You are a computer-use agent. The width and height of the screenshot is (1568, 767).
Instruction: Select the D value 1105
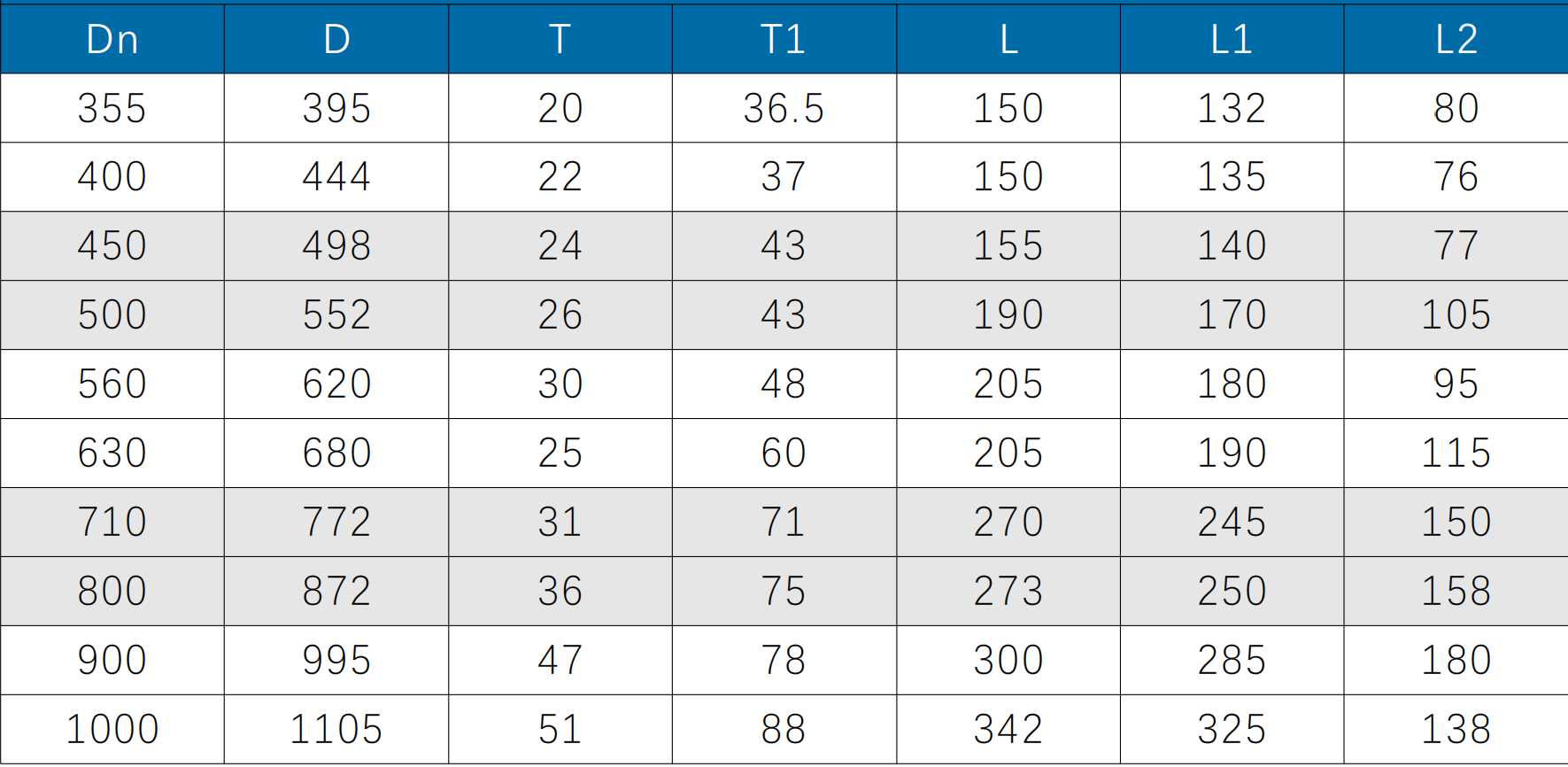point(336,729)
